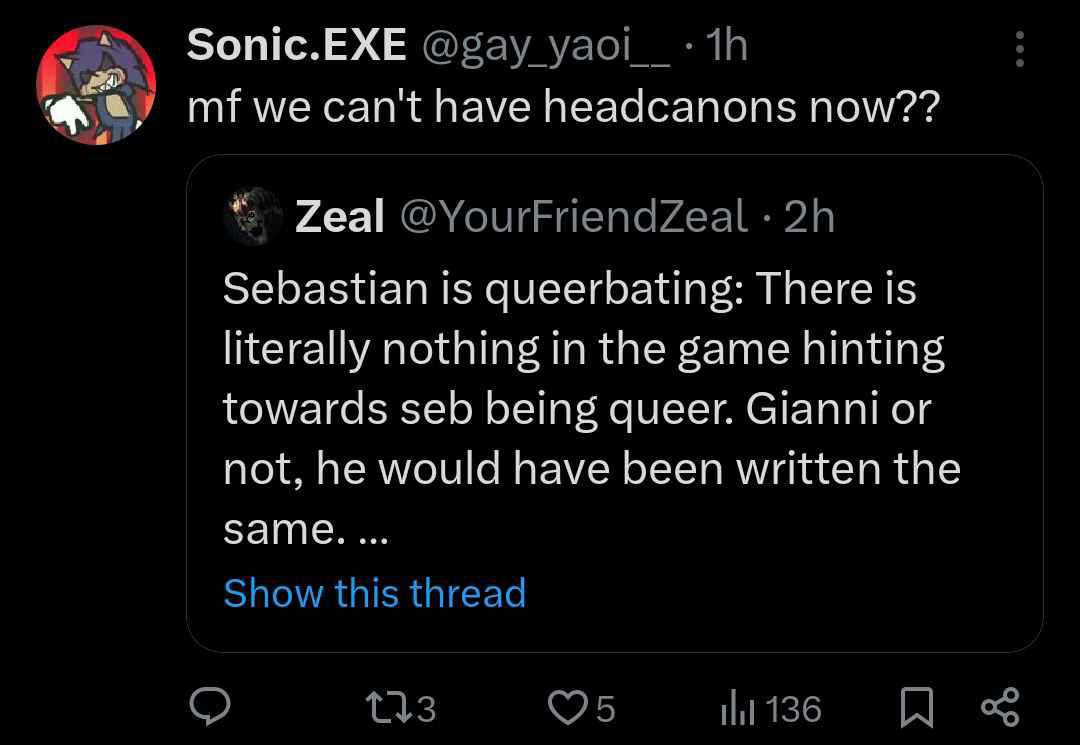Screen dimensions: 1080x745
Task: Like the tweet with the heart icon
Action: click(571, 708)
